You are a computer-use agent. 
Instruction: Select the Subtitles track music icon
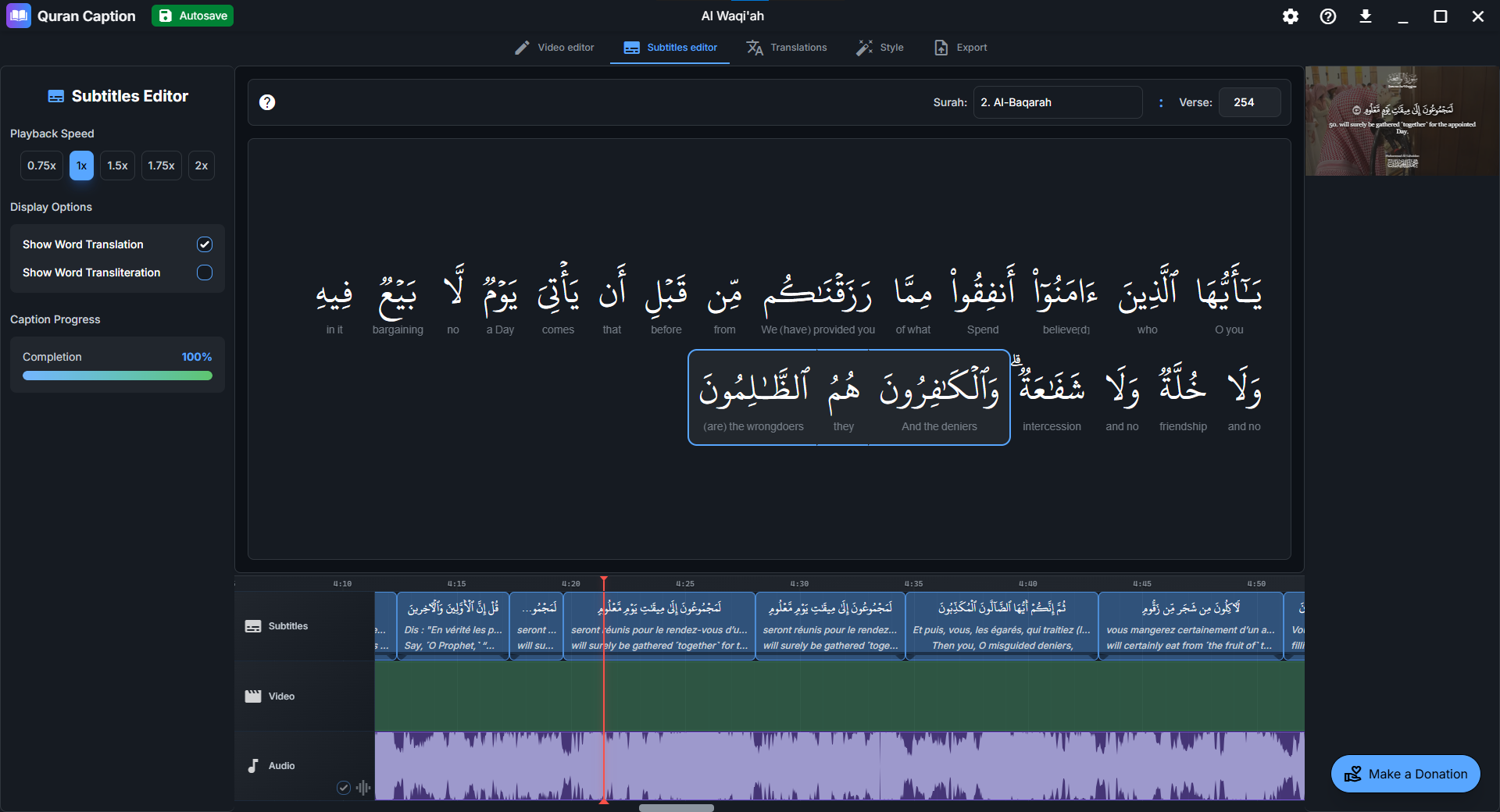[252, 625]
